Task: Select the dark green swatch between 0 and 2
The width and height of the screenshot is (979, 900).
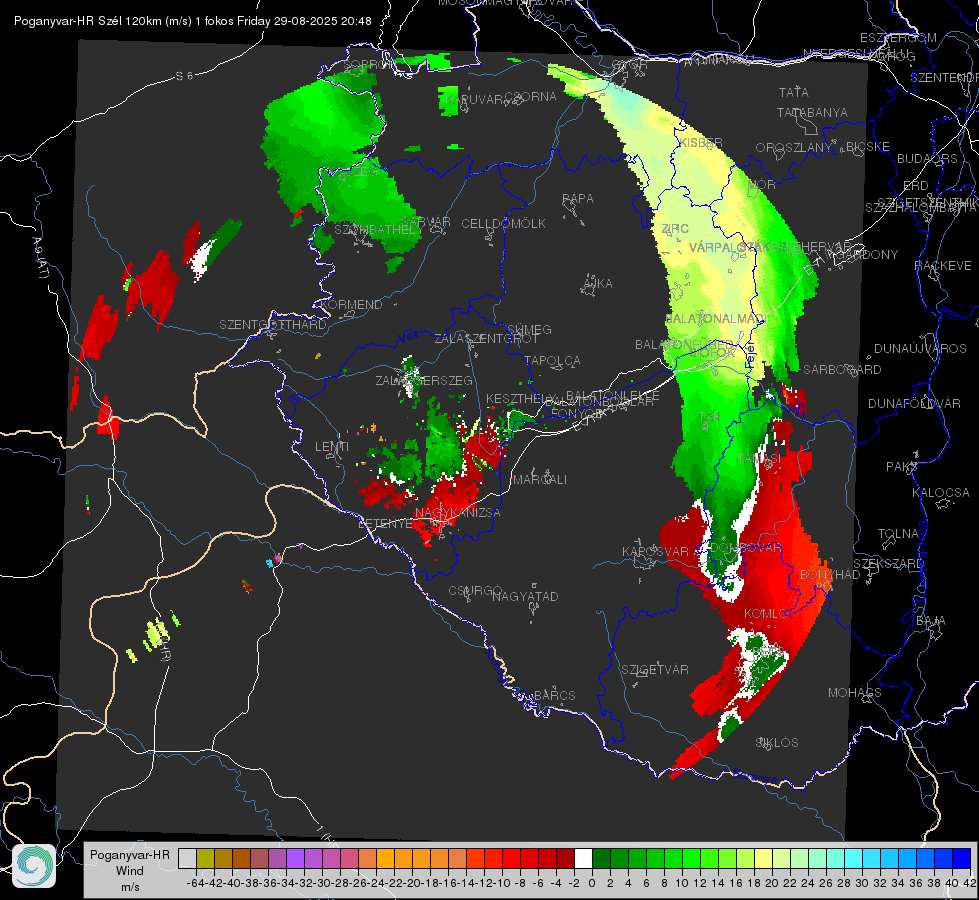Action: point(601,858)
